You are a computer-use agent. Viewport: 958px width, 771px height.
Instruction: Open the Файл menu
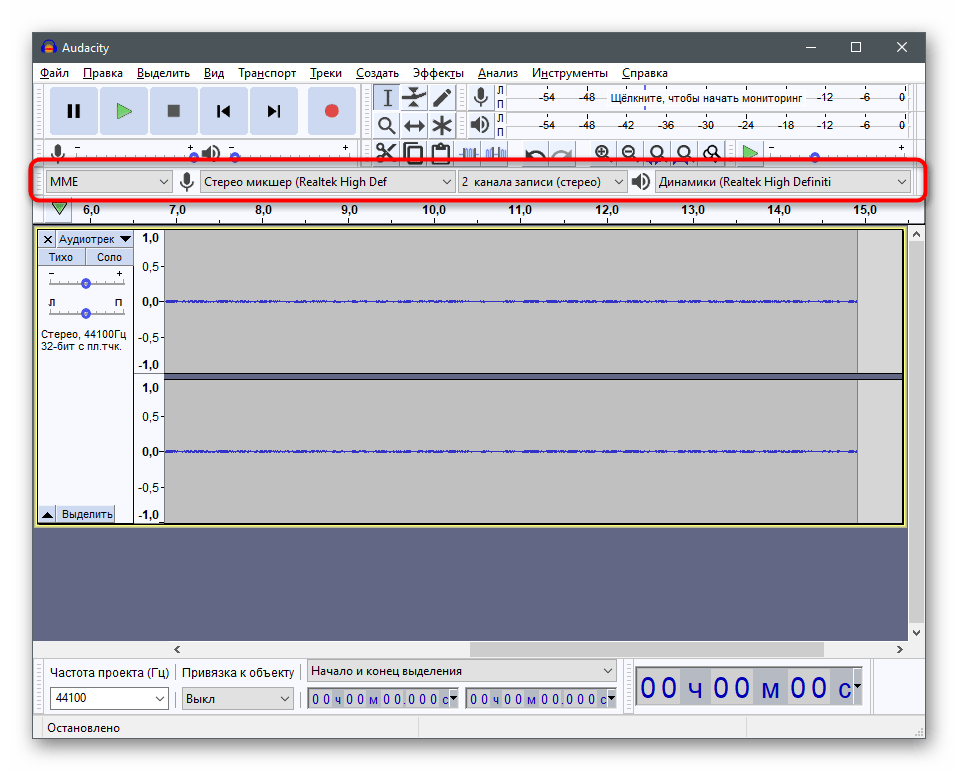54,73
